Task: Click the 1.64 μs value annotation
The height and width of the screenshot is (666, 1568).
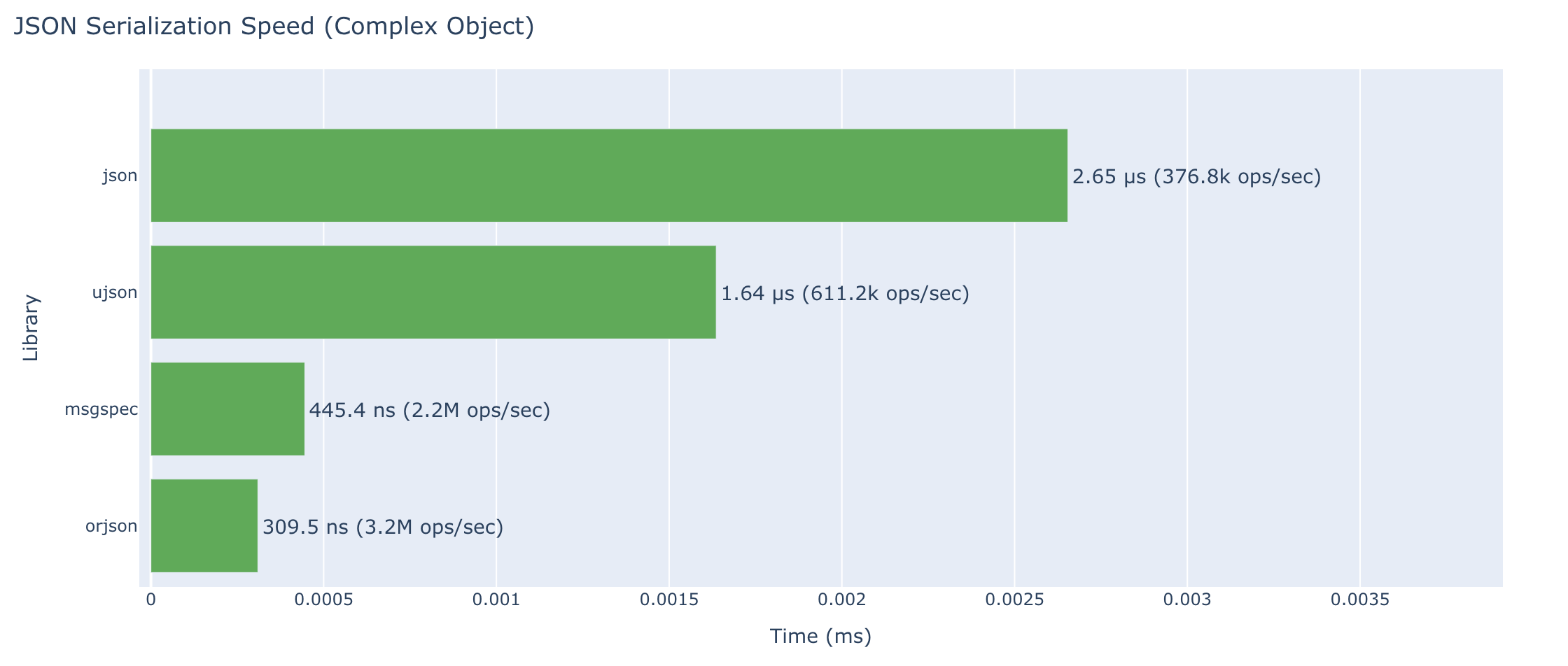Action: [845, 294]
